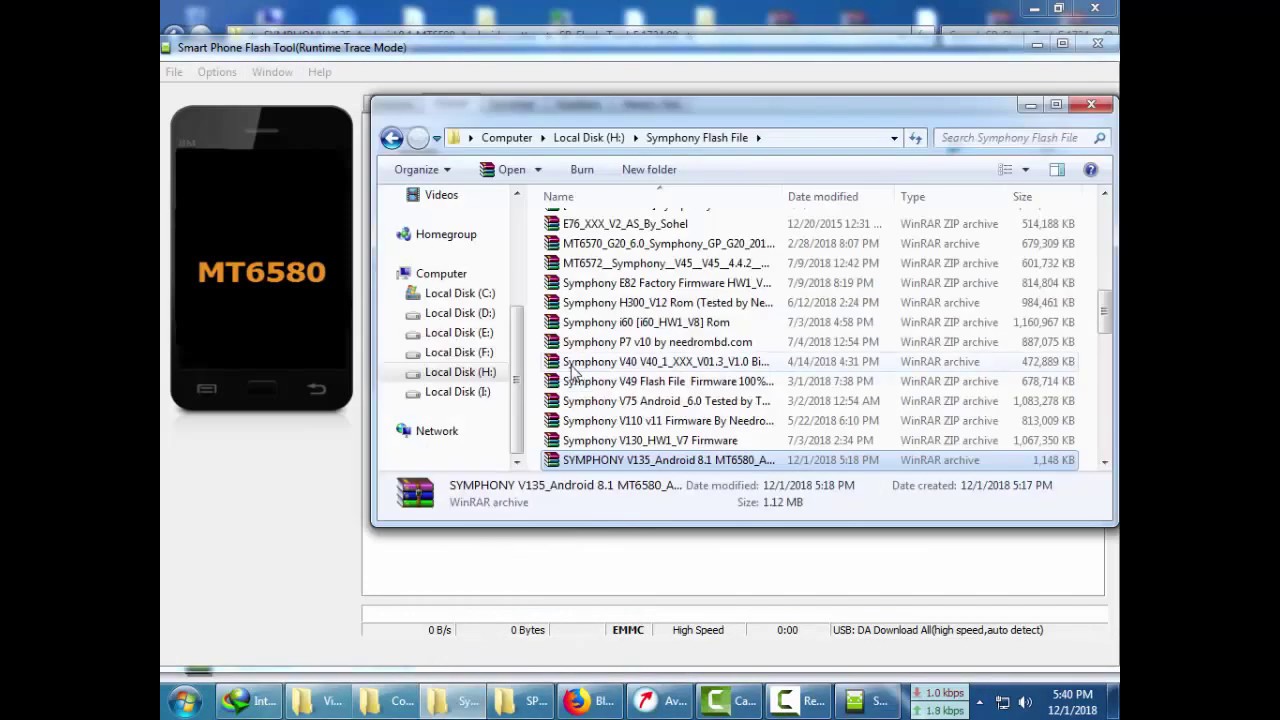The width and height of the screenshot is (1280, 720).
Task: Open Window menu in Flash Tool
Action: coord(272,72)
